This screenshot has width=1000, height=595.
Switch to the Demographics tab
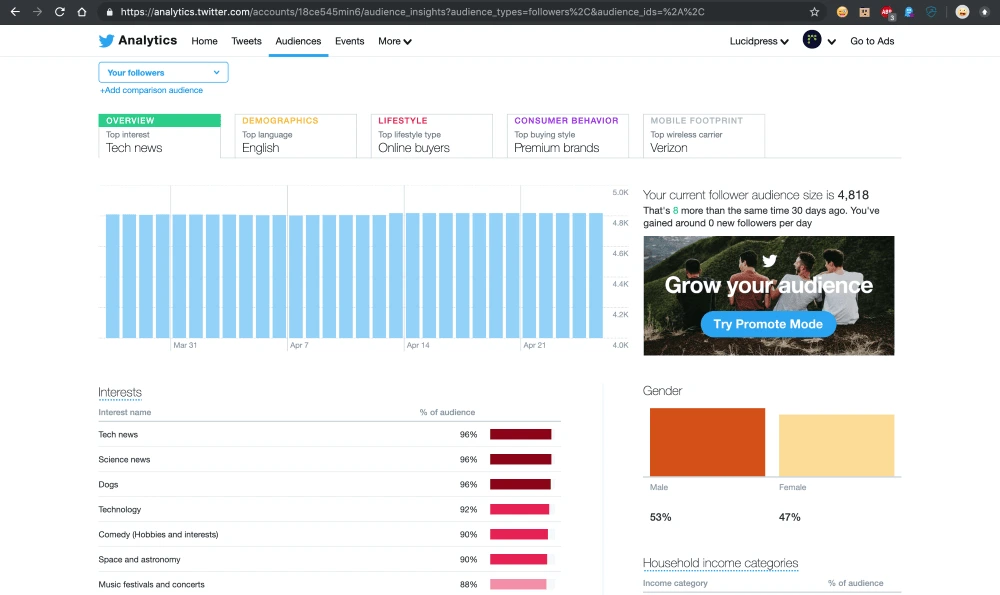(x=296, y=135)
